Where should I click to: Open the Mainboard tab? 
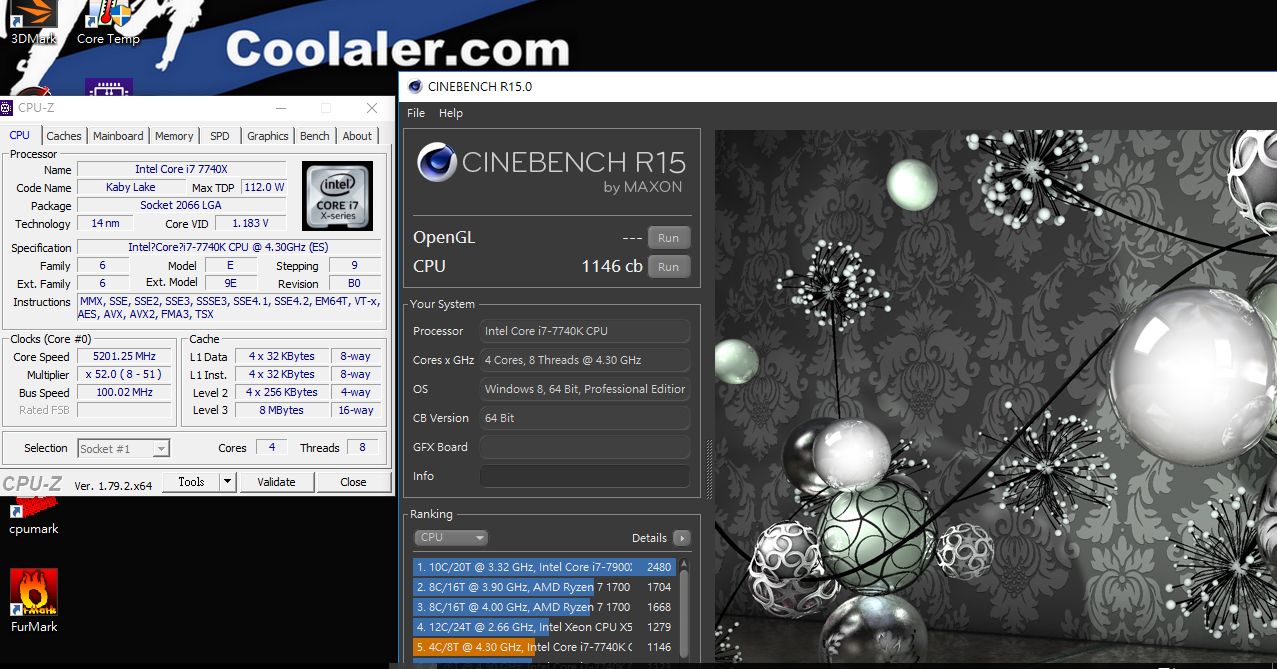118,136
